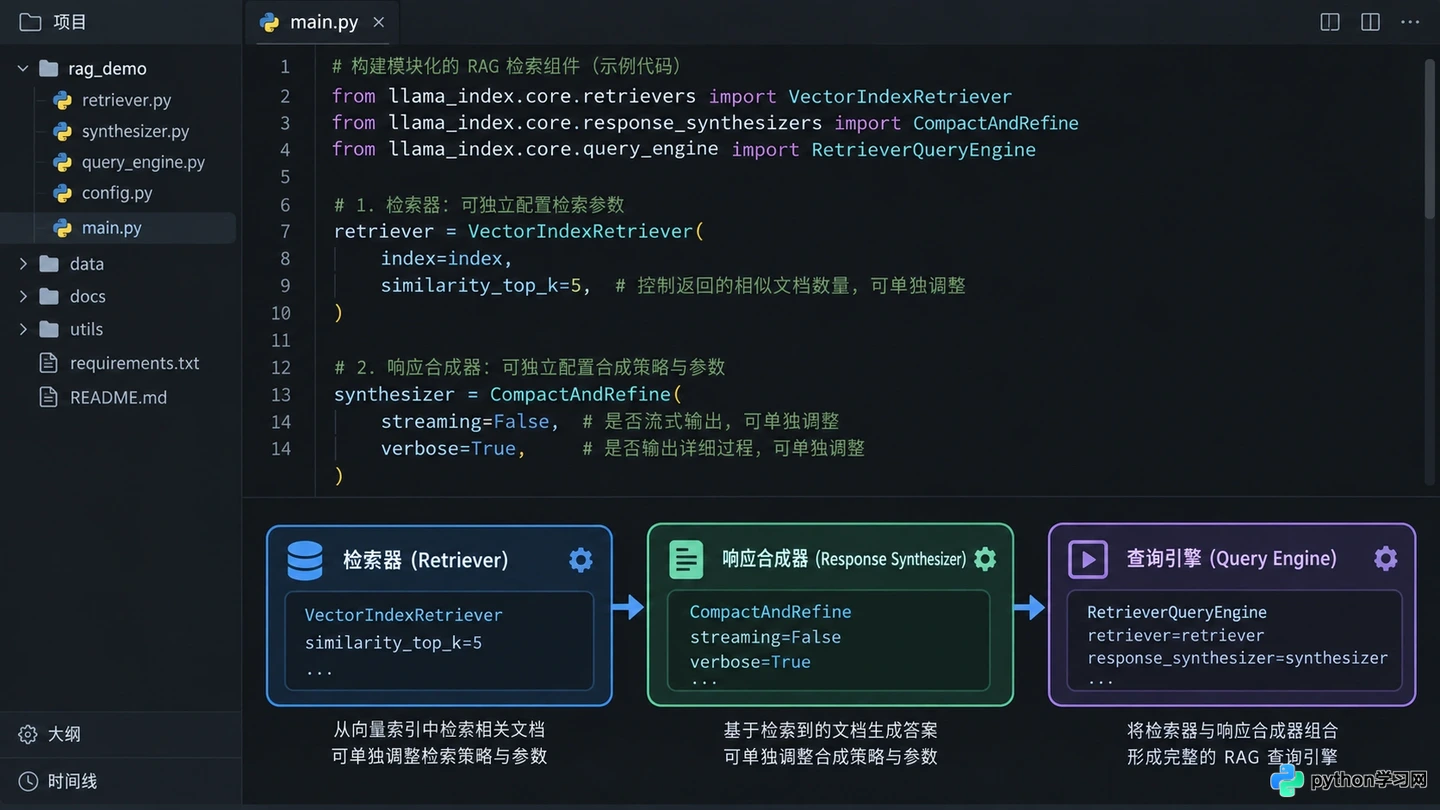Open the 时间线 timeline panel

point(72,781)
